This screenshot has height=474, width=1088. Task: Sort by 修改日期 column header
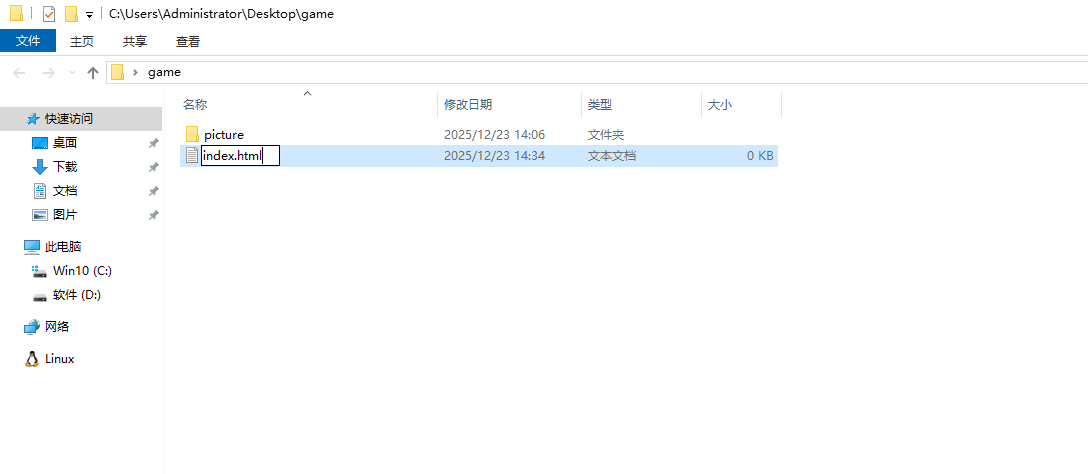click(468, 105)
